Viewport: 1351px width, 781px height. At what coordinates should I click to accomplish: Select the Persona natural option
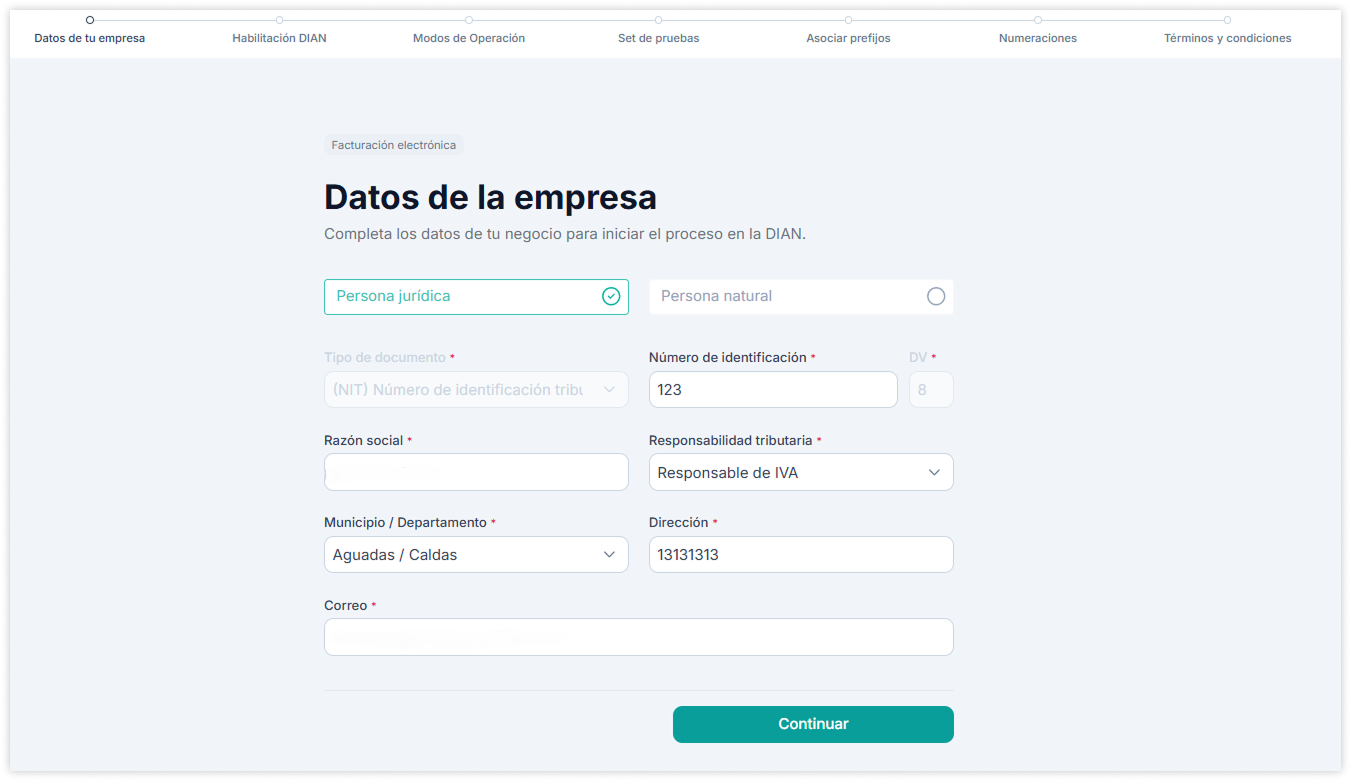pyautogui.click(x=801, y=297)
